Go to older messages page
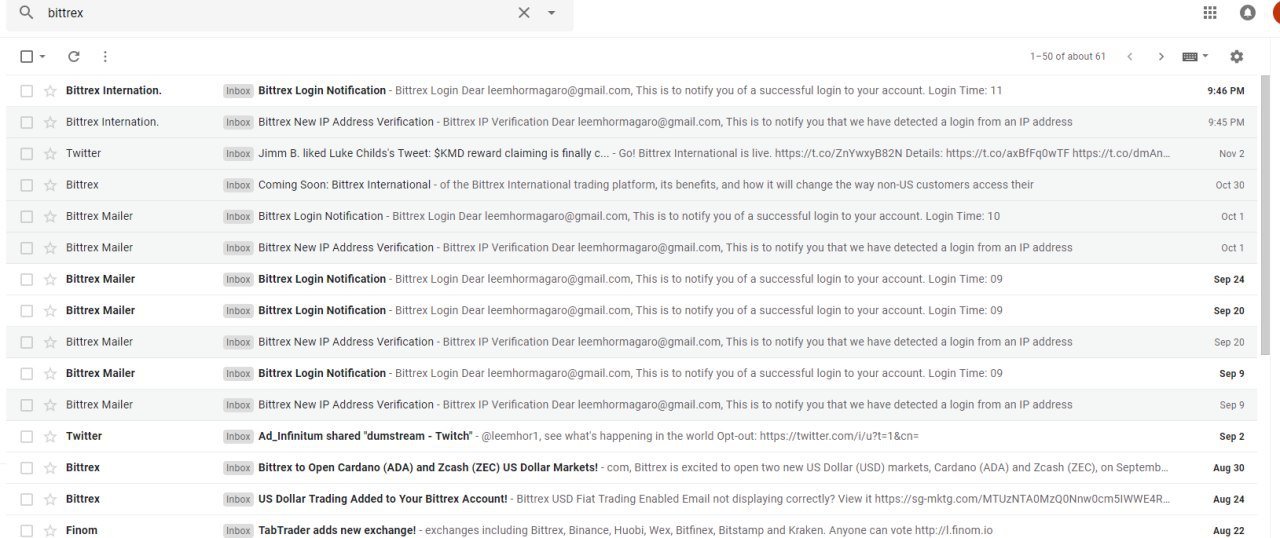 pos(1161,57)
